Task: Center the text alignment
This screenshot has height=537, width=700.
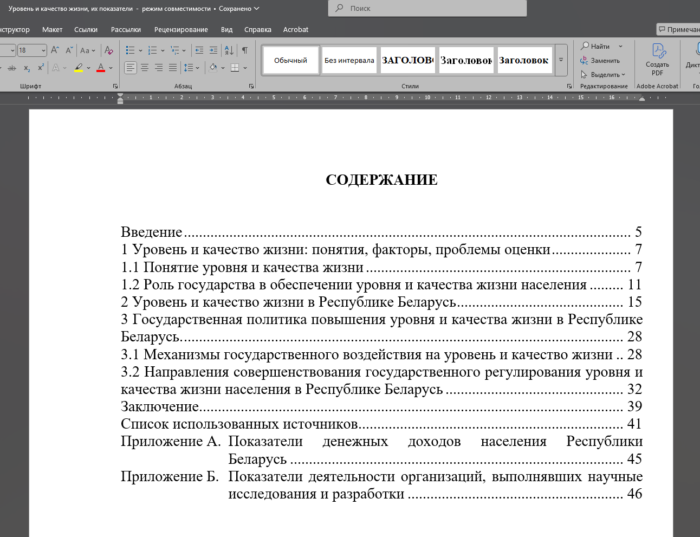Action: click(x=145, y=68)
